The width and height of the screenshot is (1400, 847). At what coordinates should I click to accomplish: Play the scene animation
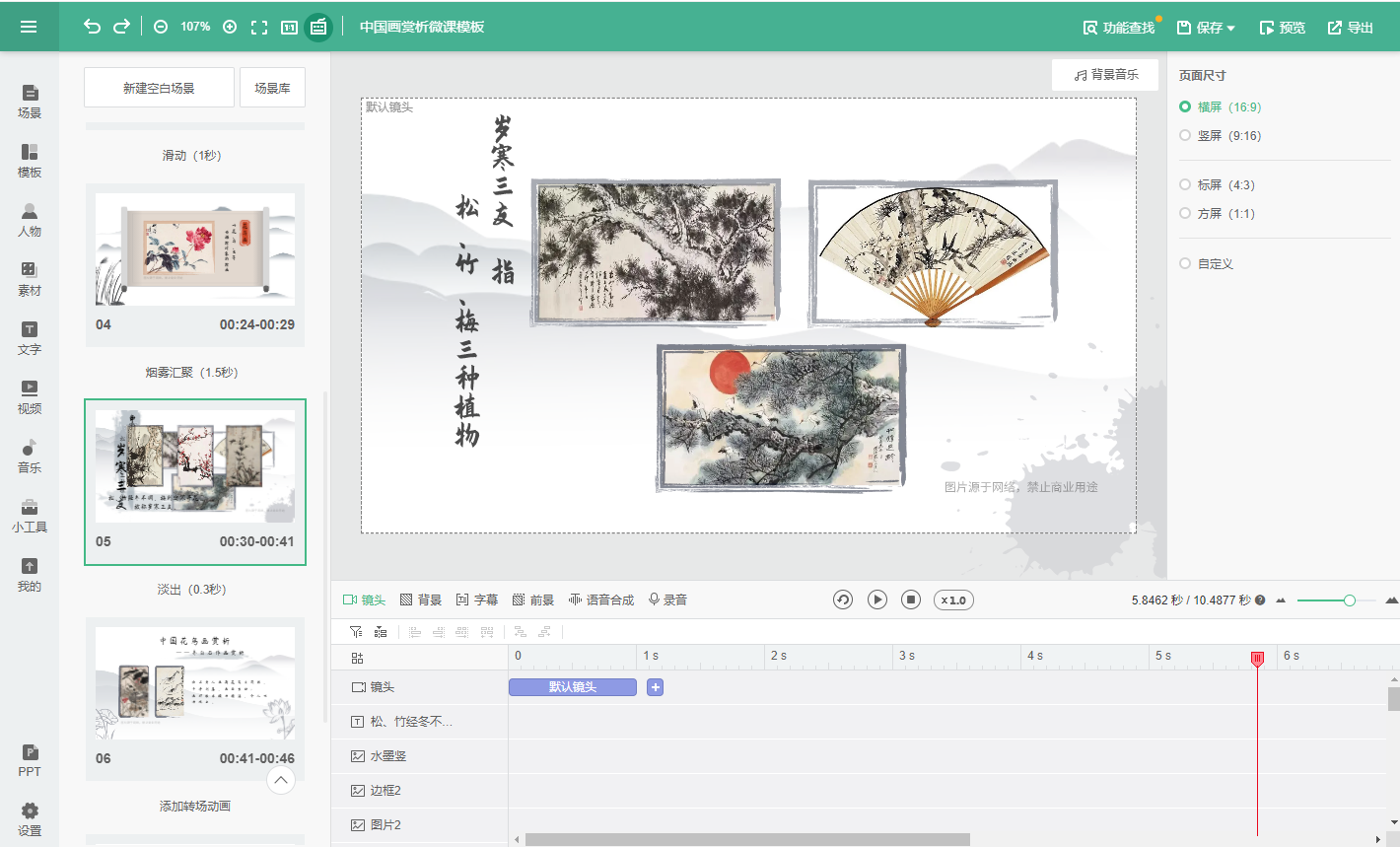[x=877, y=600]
